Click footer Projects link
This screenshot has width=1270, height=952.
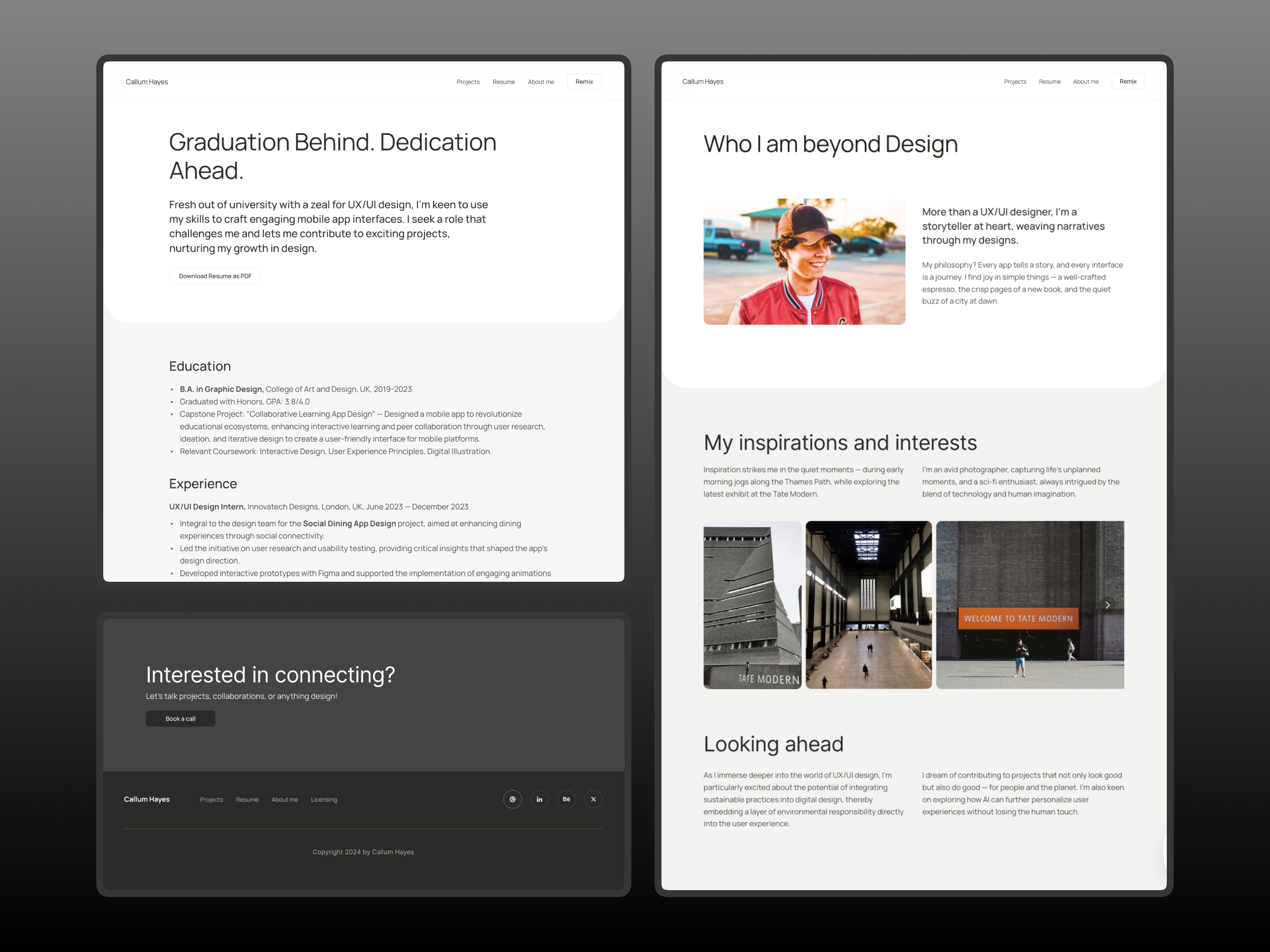[x=211, y=799]
